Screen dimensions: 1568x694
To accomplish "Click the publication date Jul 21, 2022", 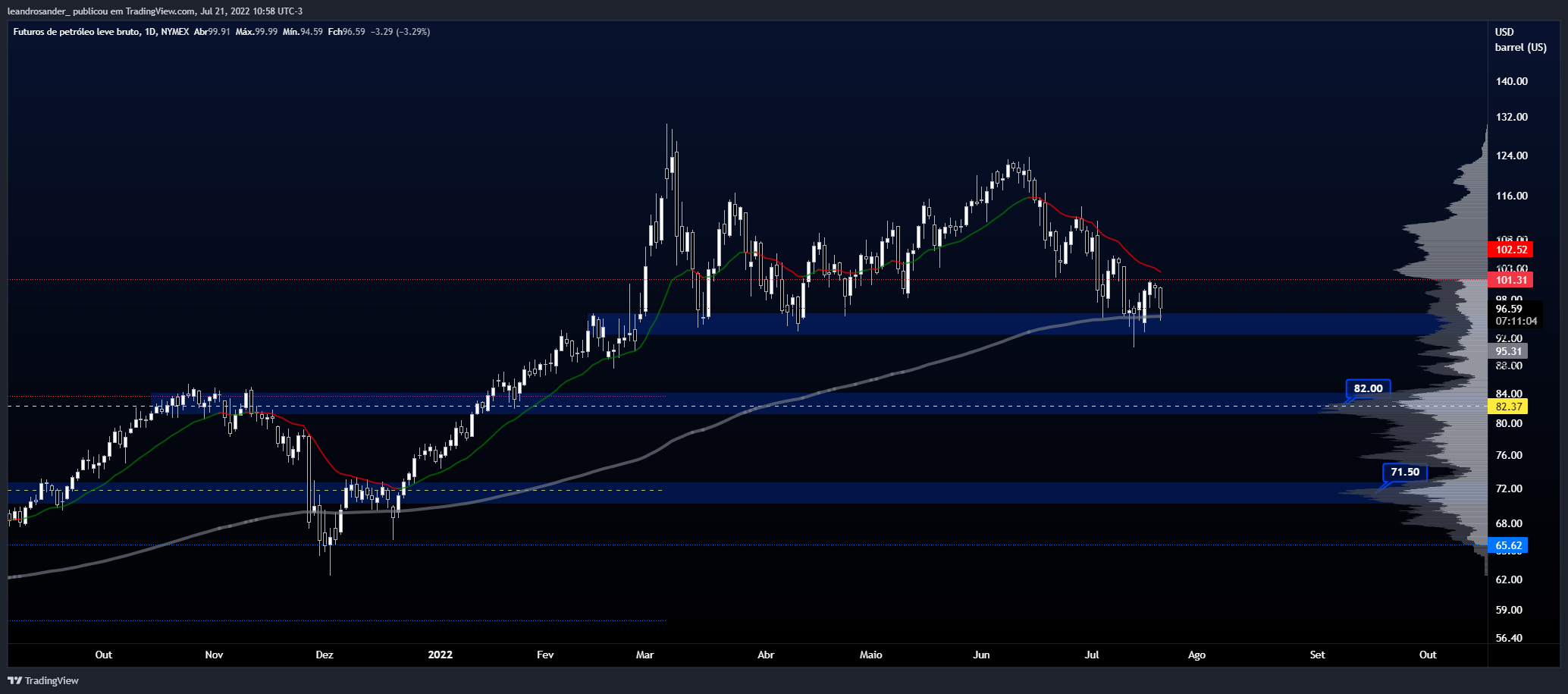I will click(226, 11).
